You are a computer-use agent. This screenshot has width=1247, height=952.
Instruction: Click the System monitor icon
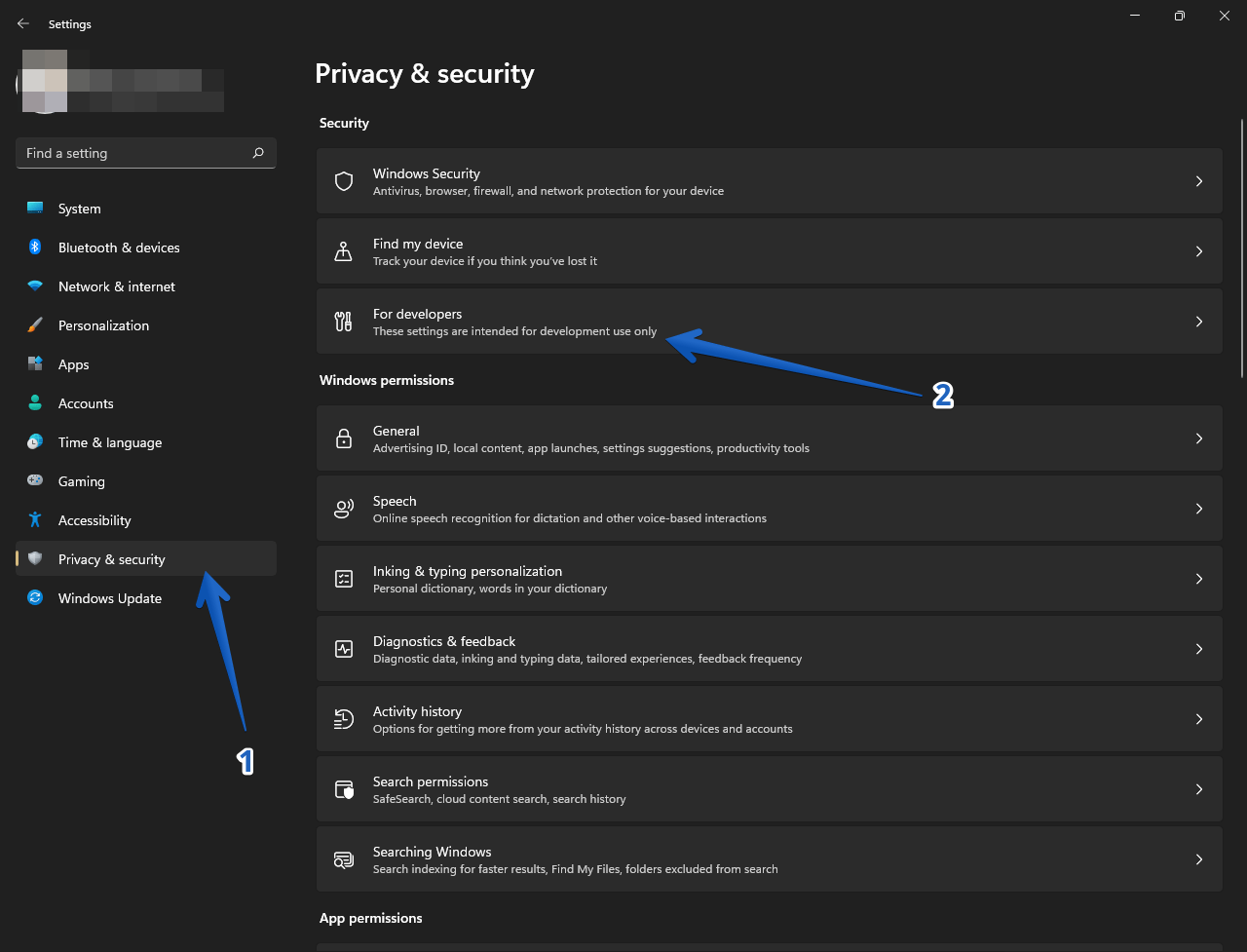35,209
